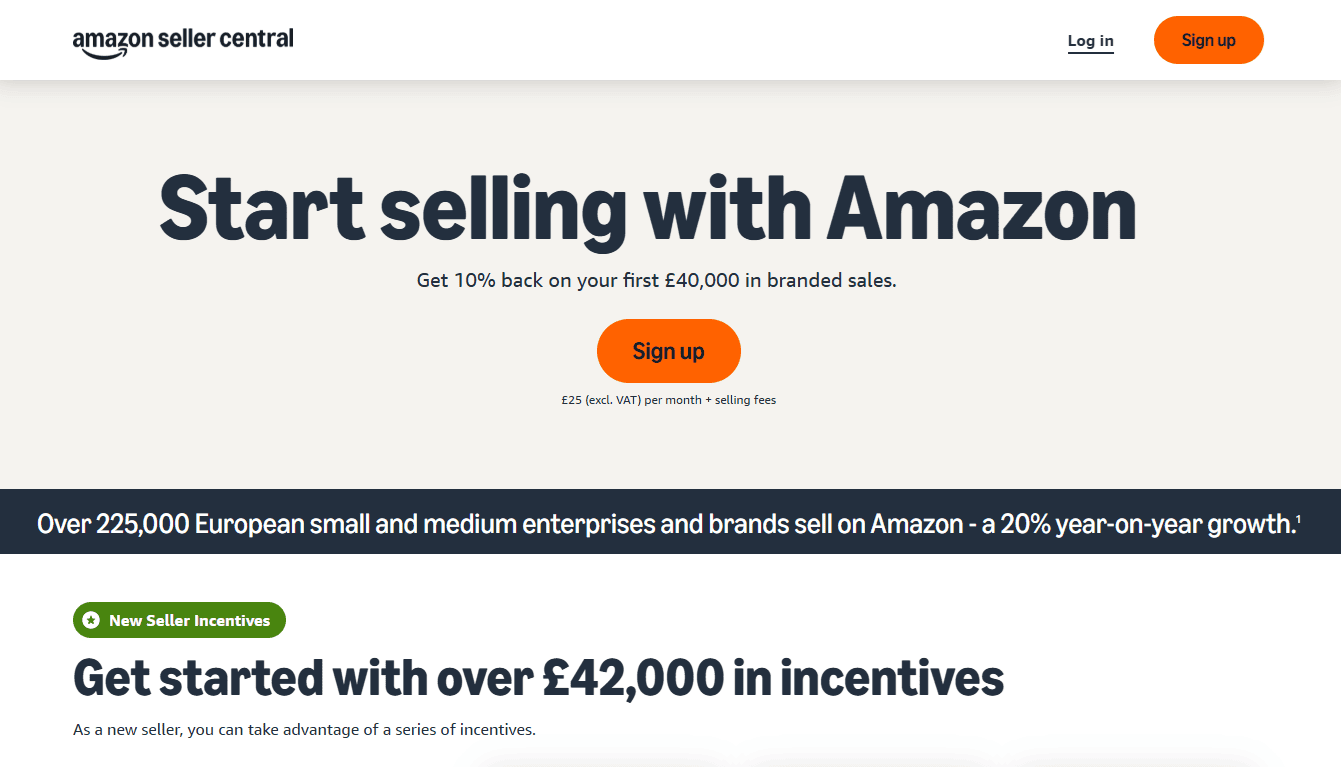The height and width of the screenshot is (767, 1341).
Task: Click the word "selling" in the main headline
Action: click(x=503, y=209)
